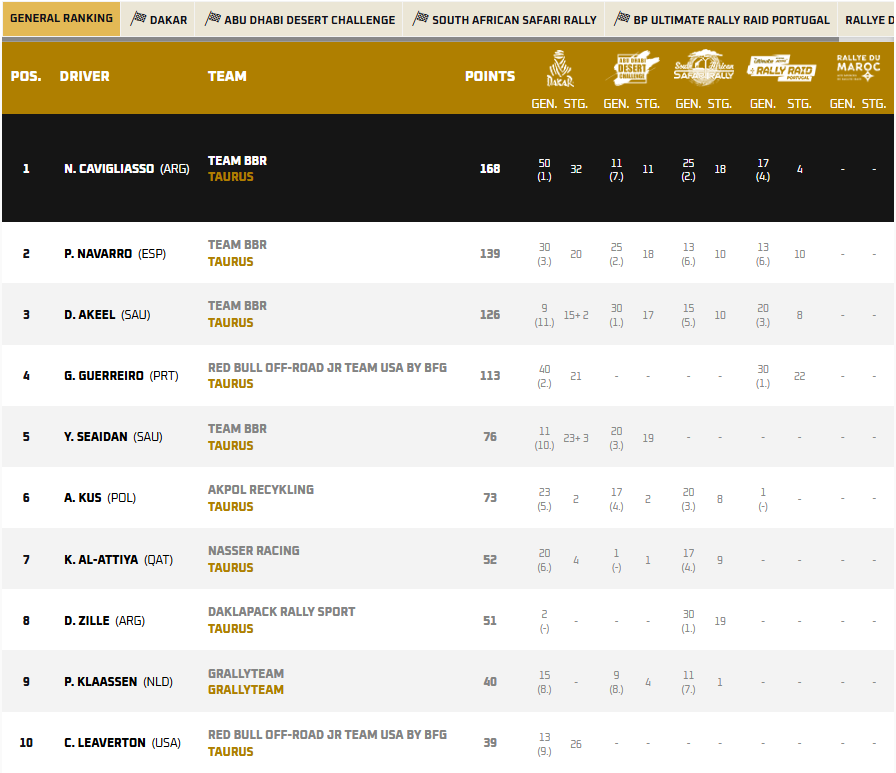Click the Rally Raid Portugal logo
The height and width of the screenshot is (773, 896).
[782, 68]
